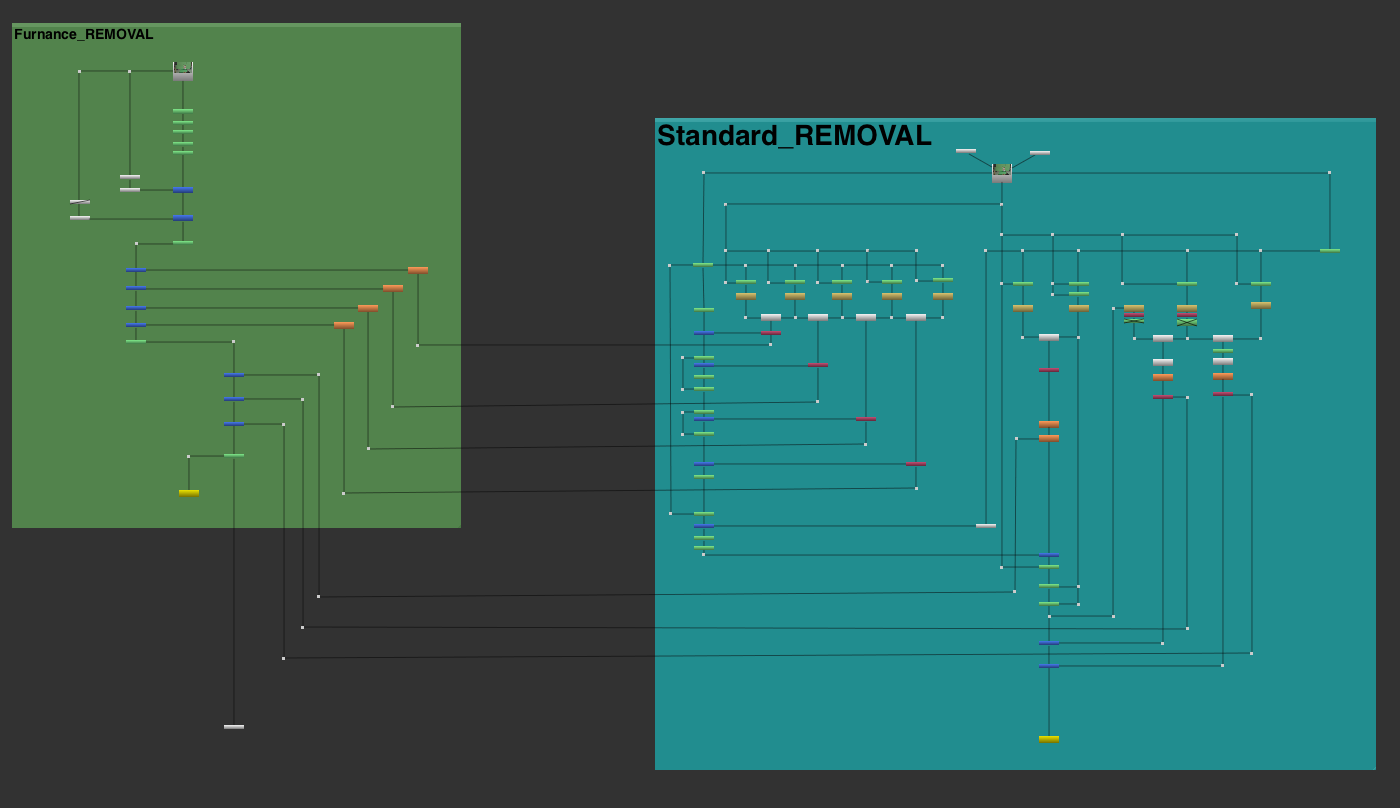
Task: Click the Read node thumbnail in Standard_REMOVAL
Action: pos(1002,173)
